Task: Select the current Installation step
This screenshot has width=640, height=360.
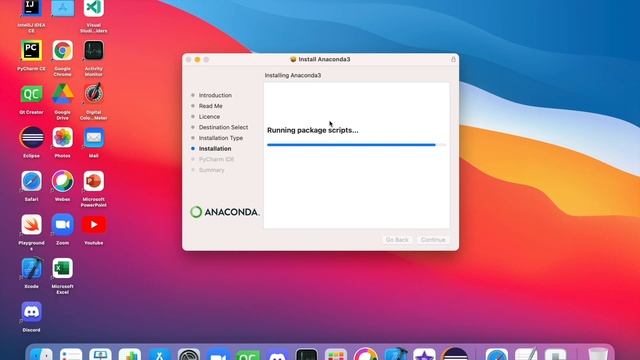Action: pyautogui.click(x=215, y=149)
